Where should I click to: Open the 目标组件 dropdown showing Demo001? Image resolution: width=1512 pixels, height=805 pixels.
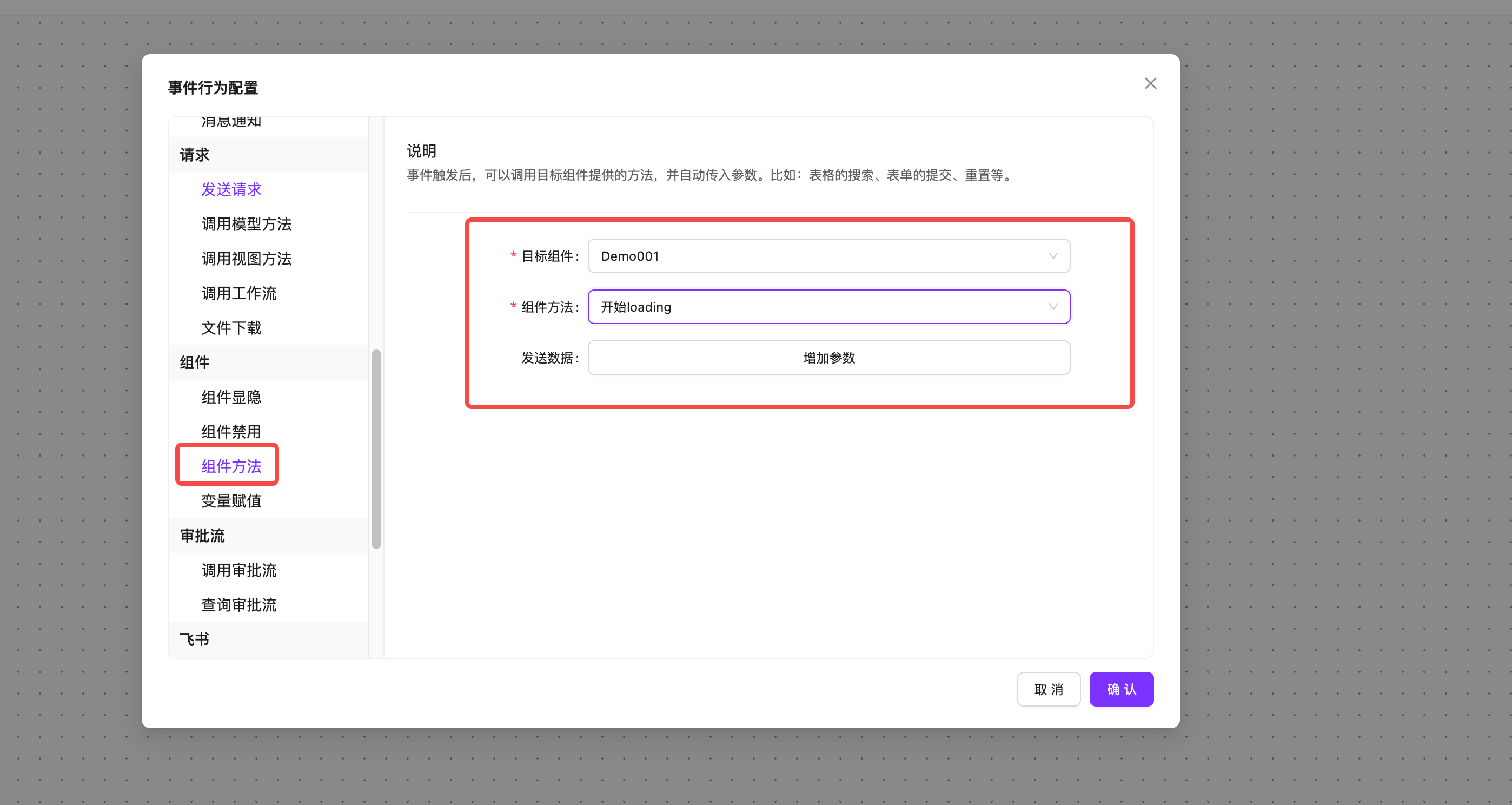pyautogui.click(x=828, y=256)
